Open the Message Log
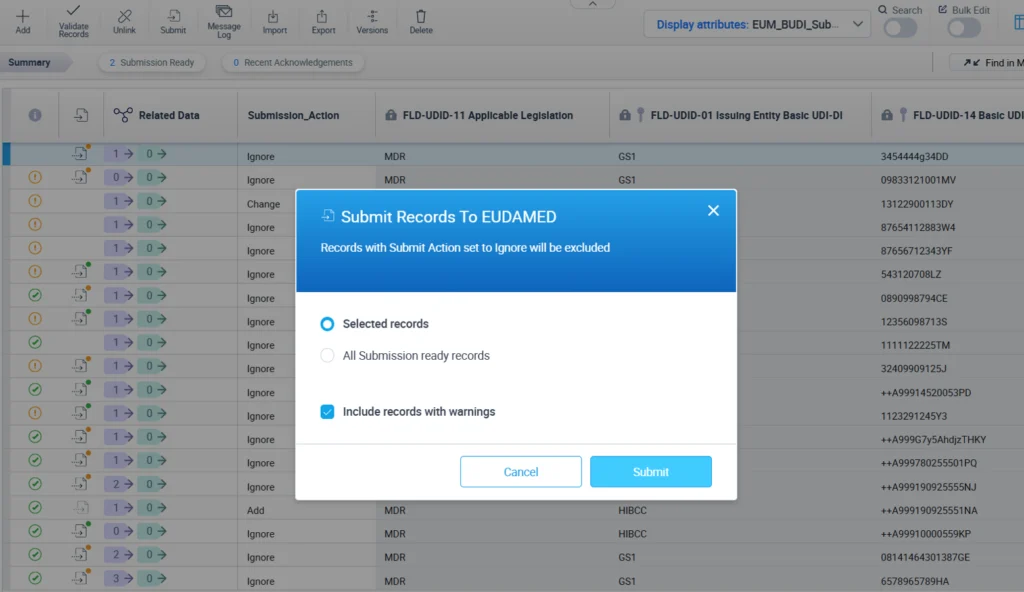1024x592 pixels. [x=224, y=21]
